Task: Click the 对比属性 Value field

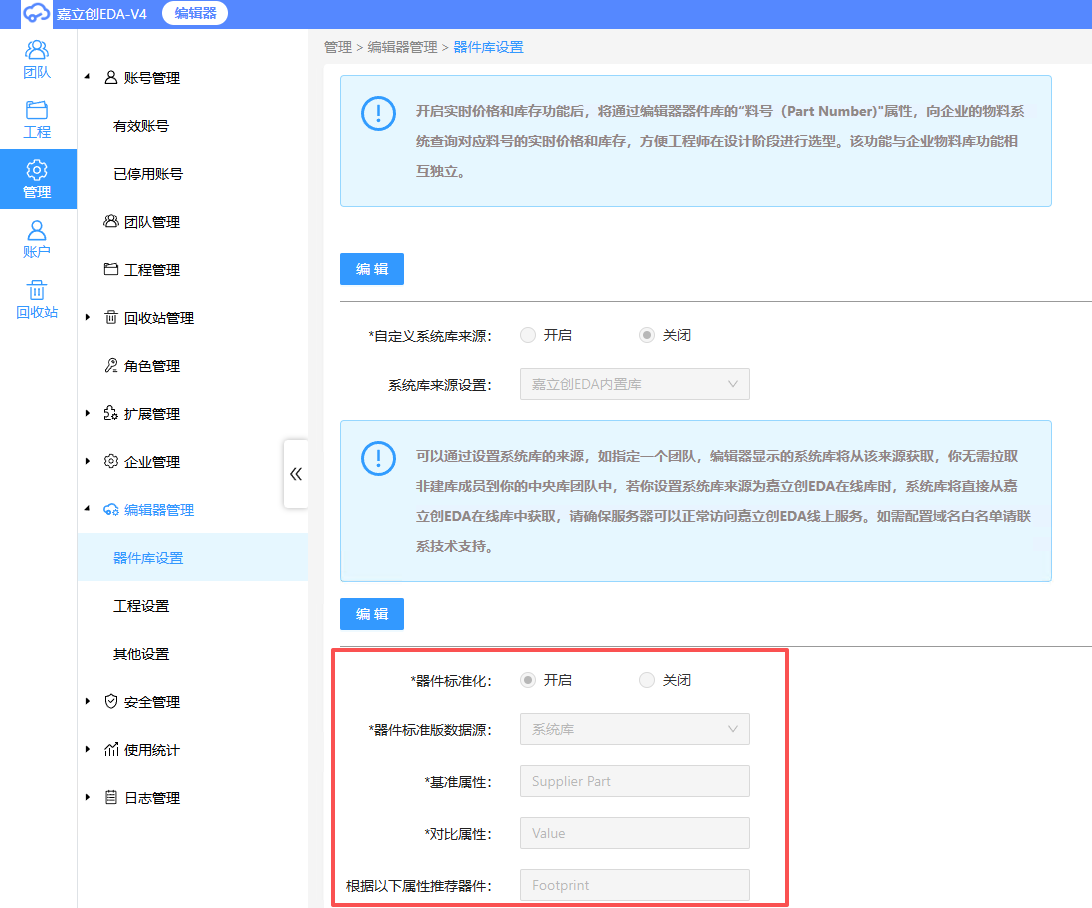Action: pyautogui.click(x=634, y=833)
